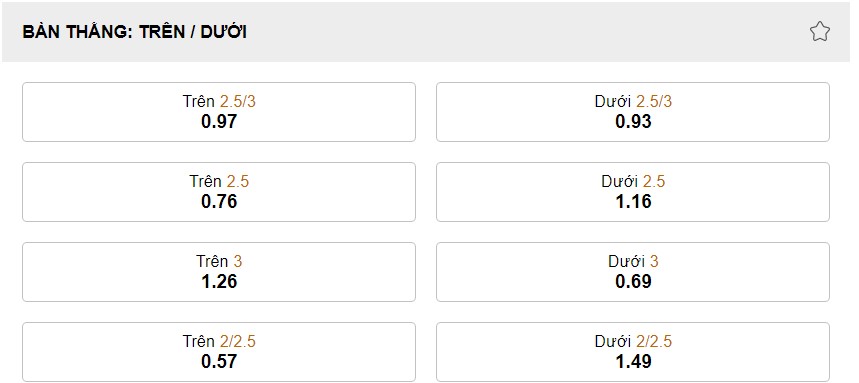Tap the 0.76 odds figure
859x383 pixels.
(219, 201)
